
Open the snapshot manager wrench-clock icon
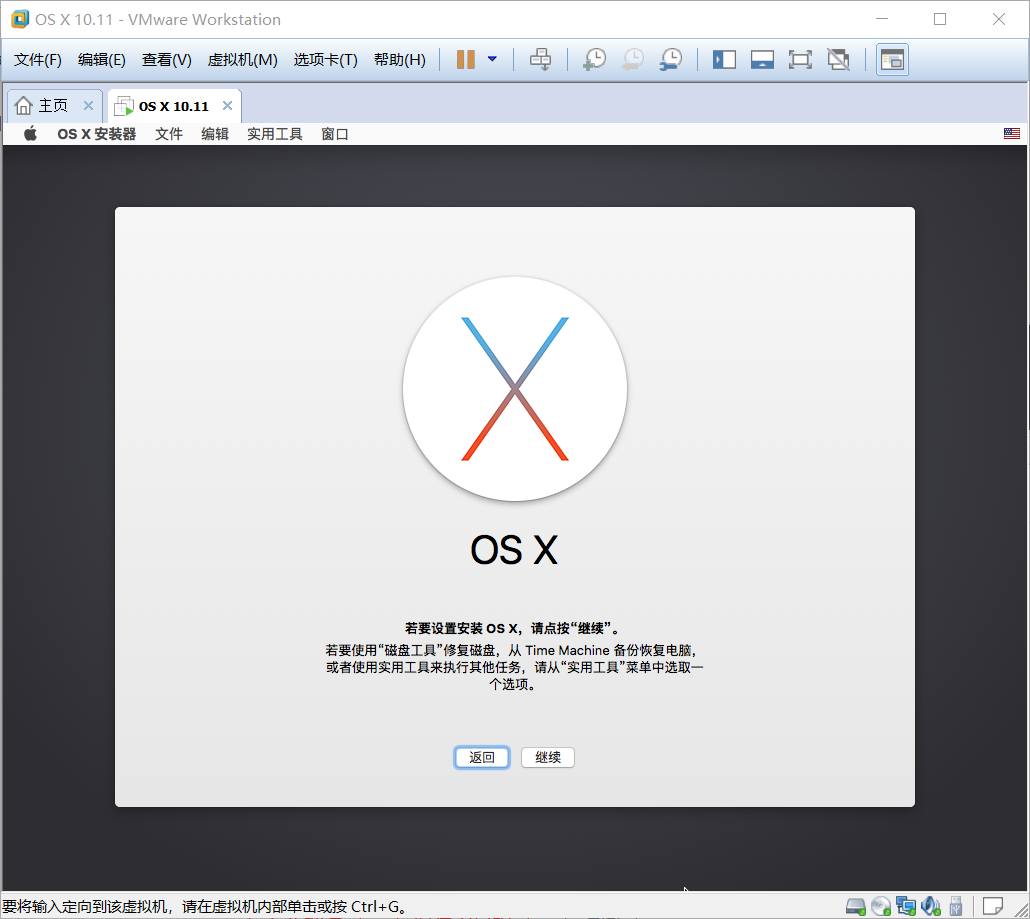click(x=671, y=59)
